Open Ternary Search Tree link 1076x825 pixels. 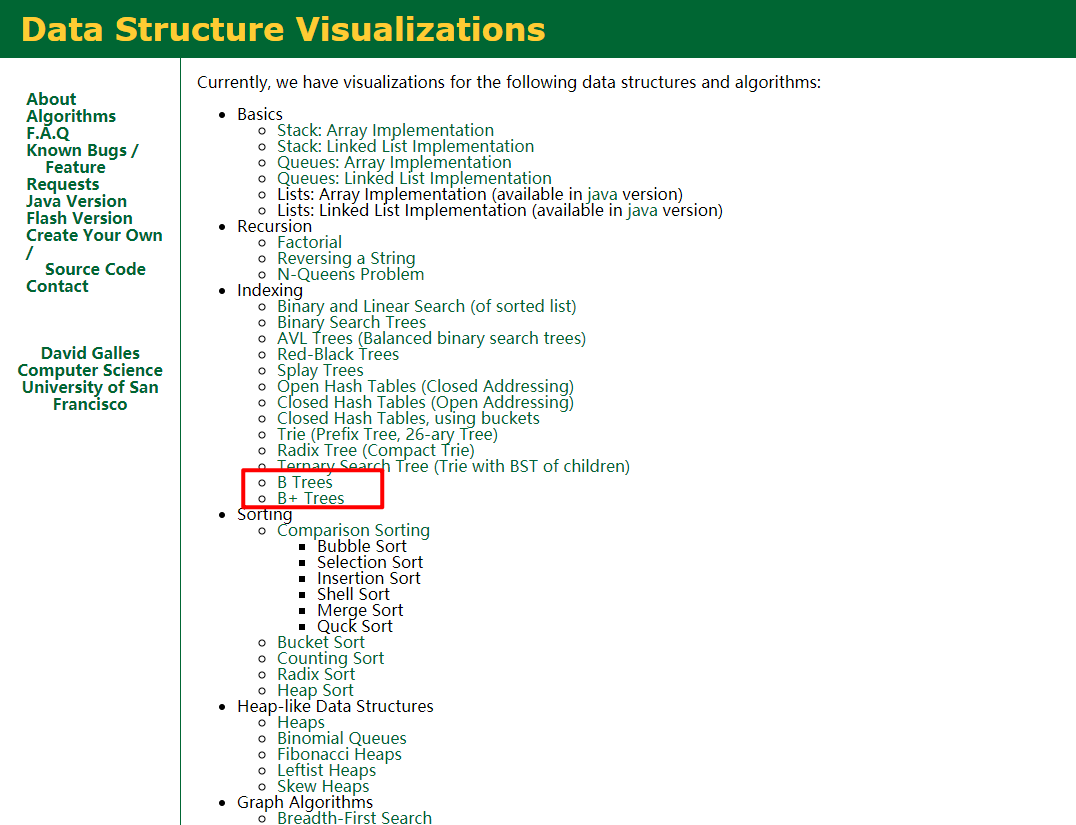click(453, 467)
